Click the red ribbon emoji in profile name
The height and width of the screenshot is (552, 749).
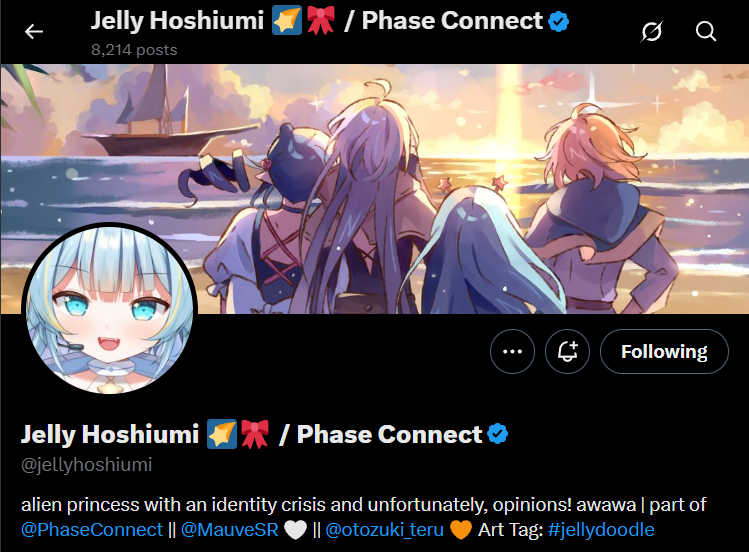(x=255, y=434)
